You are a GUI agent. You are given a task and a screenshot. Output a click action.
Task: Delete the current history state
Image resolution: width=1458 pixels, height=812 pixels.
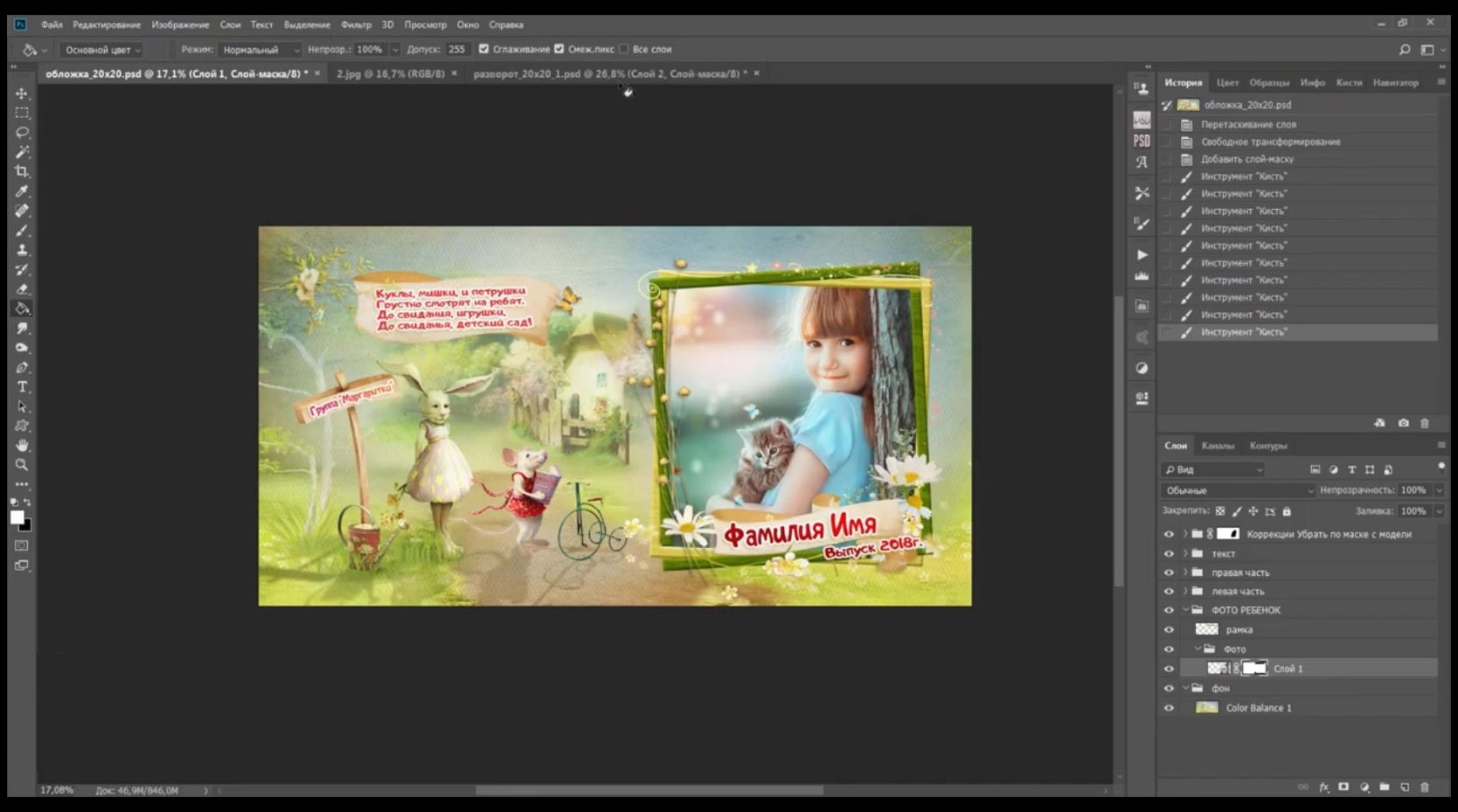point(1425,423)
